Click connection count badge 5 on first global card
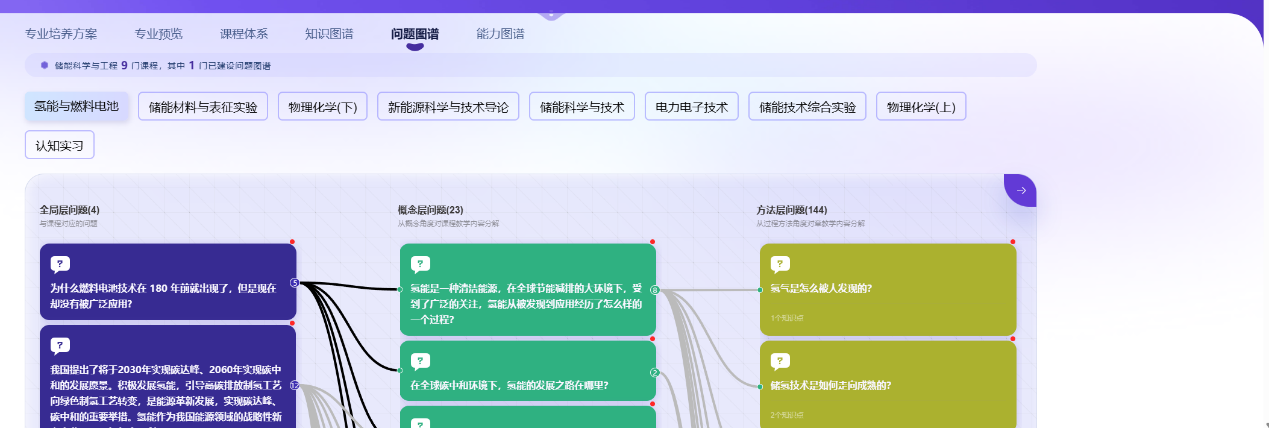Screen dimensions: 1269x428 tap(294, 282)
